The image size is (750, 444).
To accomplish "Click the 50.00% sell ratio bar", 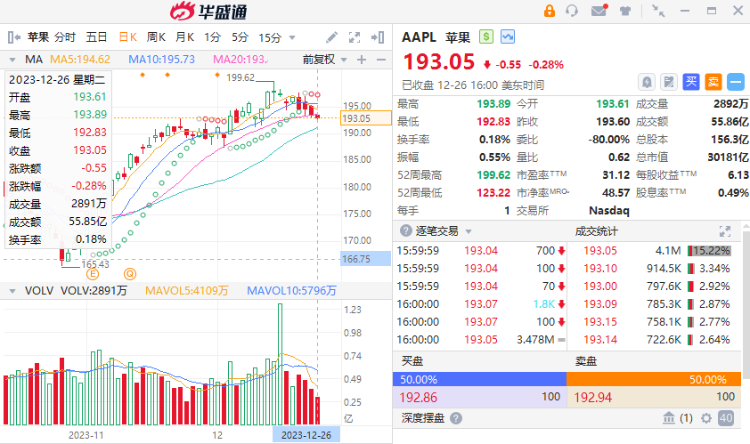I will click(653, 379).
